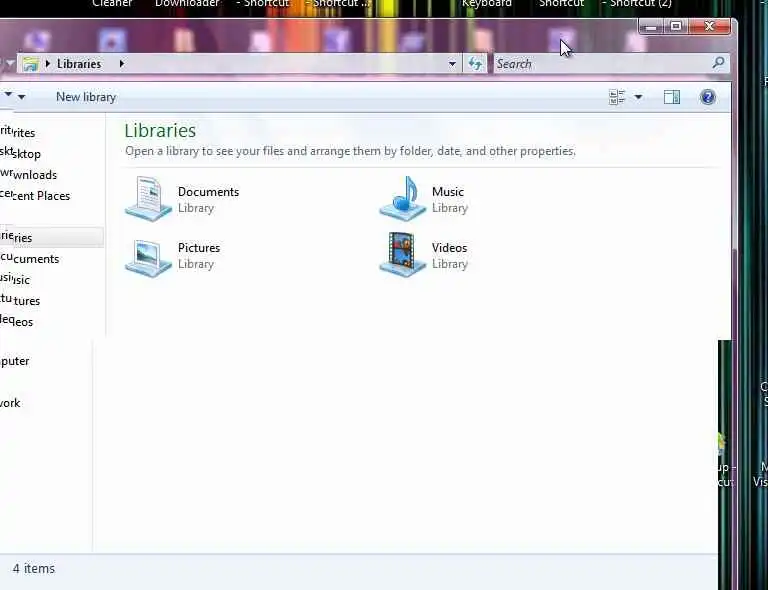Click the Libraries folder icon in address bar
This screenshot has width=768, height=590.
tap(30, 64)
